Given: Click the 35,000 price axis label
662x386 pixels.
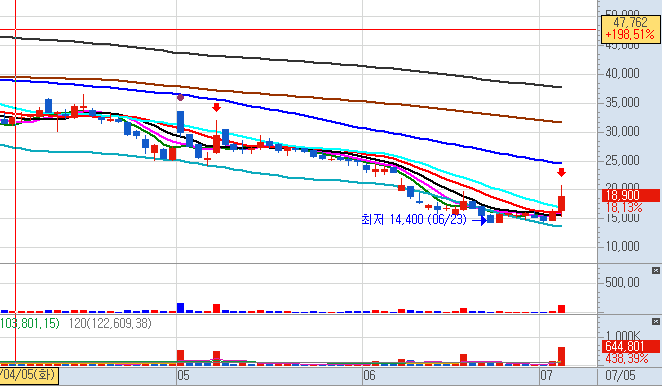Looking at the screenshot, I should [x=622, y=103].
